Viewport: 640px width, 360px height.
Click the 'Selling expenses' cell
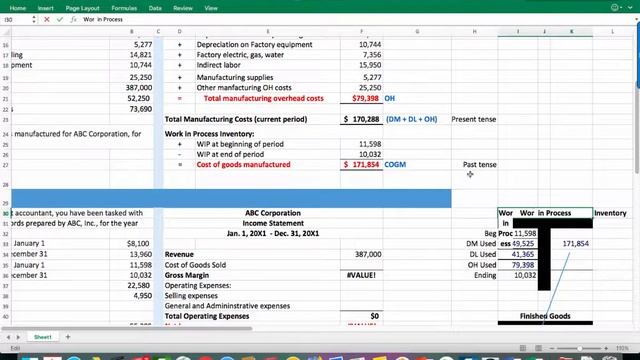pos(191,296)
